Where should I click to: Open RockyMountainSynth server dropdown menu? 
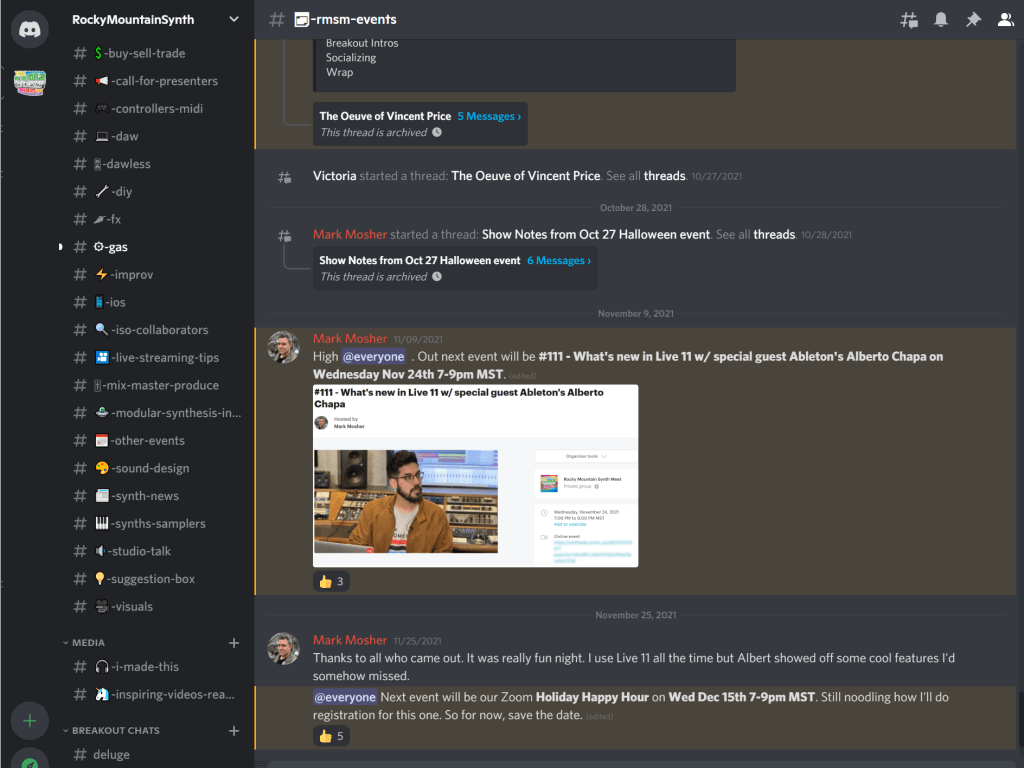(x=234, y=19)
